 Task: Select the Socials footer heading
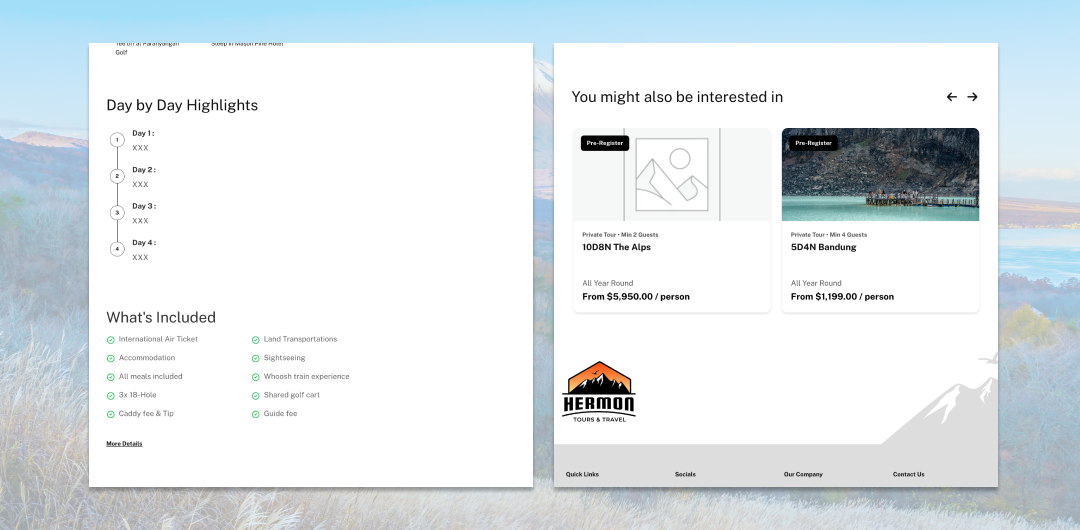[685, 474]
